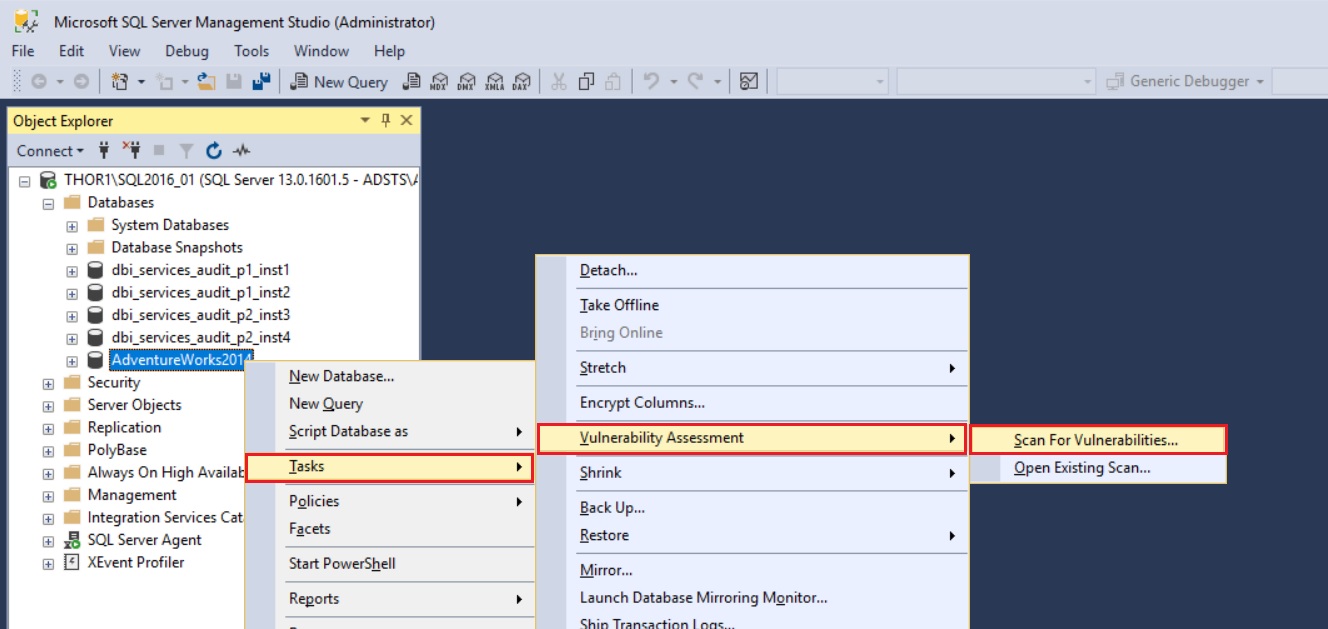
Task: Open a new MDX query
Action: (x=439, y=82)
